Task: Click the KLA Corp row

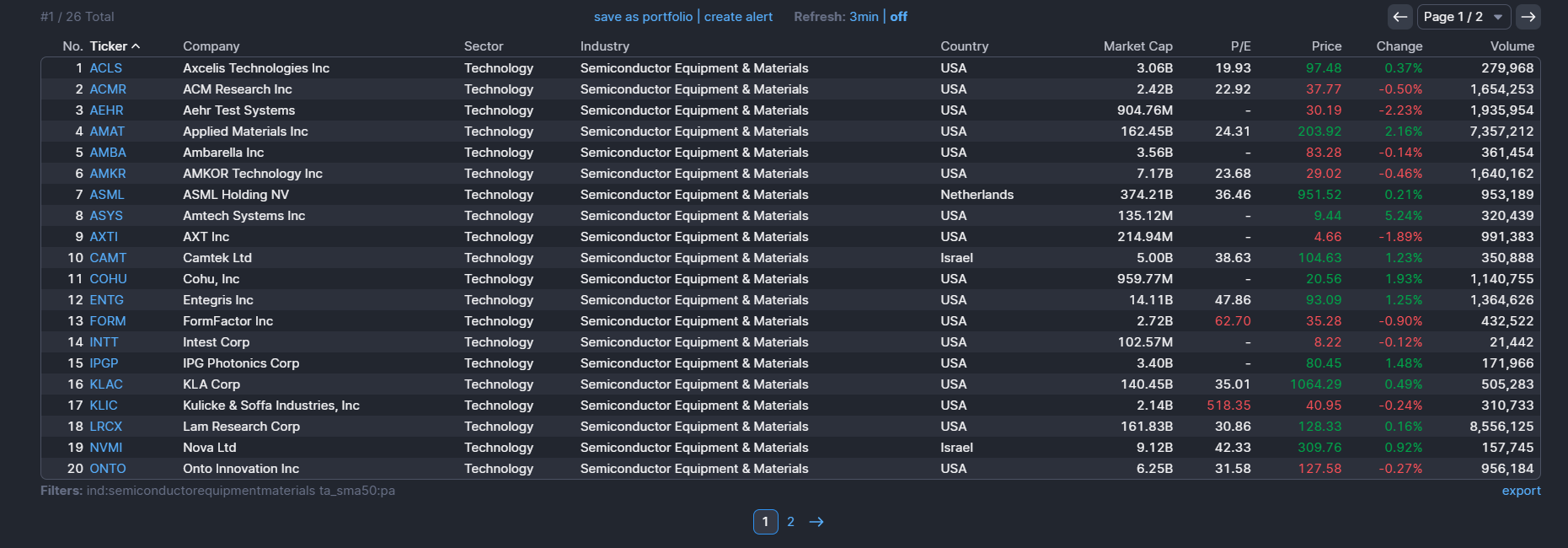Action: tap(211, 384)
